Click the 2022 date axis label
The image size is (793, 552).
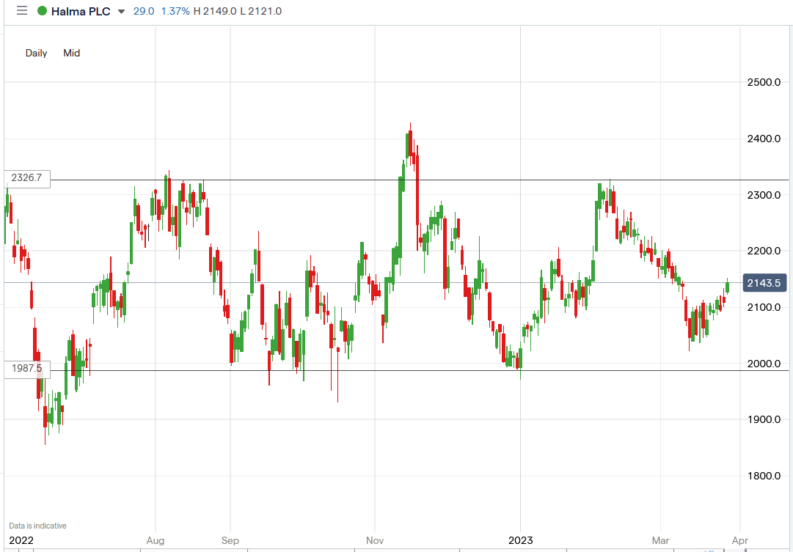tap(21, 541)
